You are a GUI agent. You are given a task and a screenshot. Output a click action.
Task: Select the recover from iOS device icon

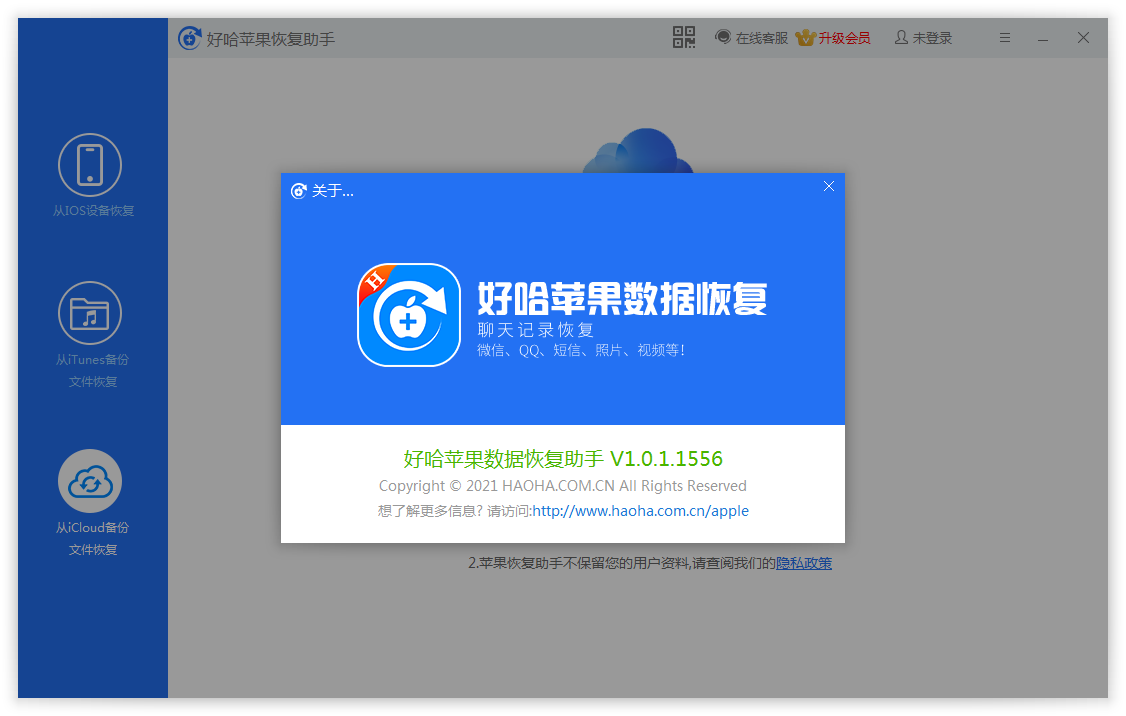[90, 165]
